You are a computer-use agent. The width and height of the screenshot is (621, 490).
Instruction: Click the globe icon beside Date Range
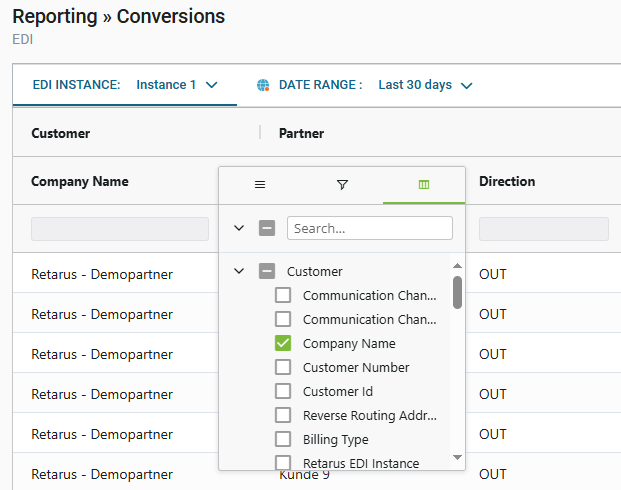point(264,85)
